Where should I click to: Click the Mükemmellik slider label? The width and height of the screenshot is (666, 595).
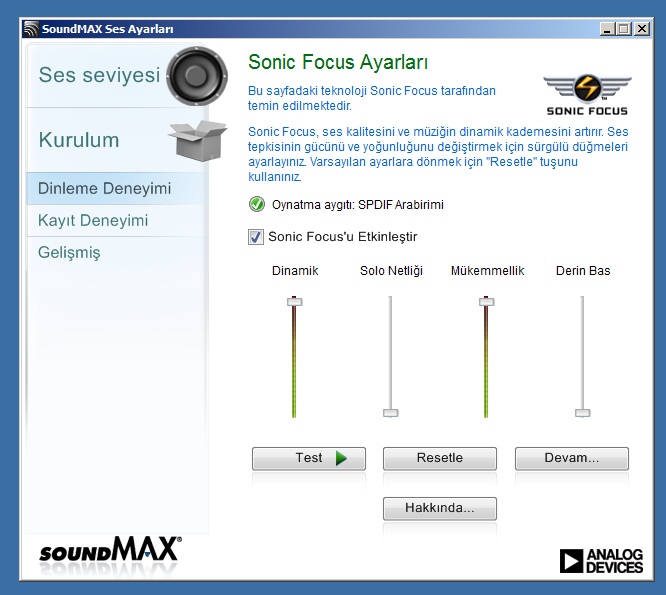tap(487, 271)
